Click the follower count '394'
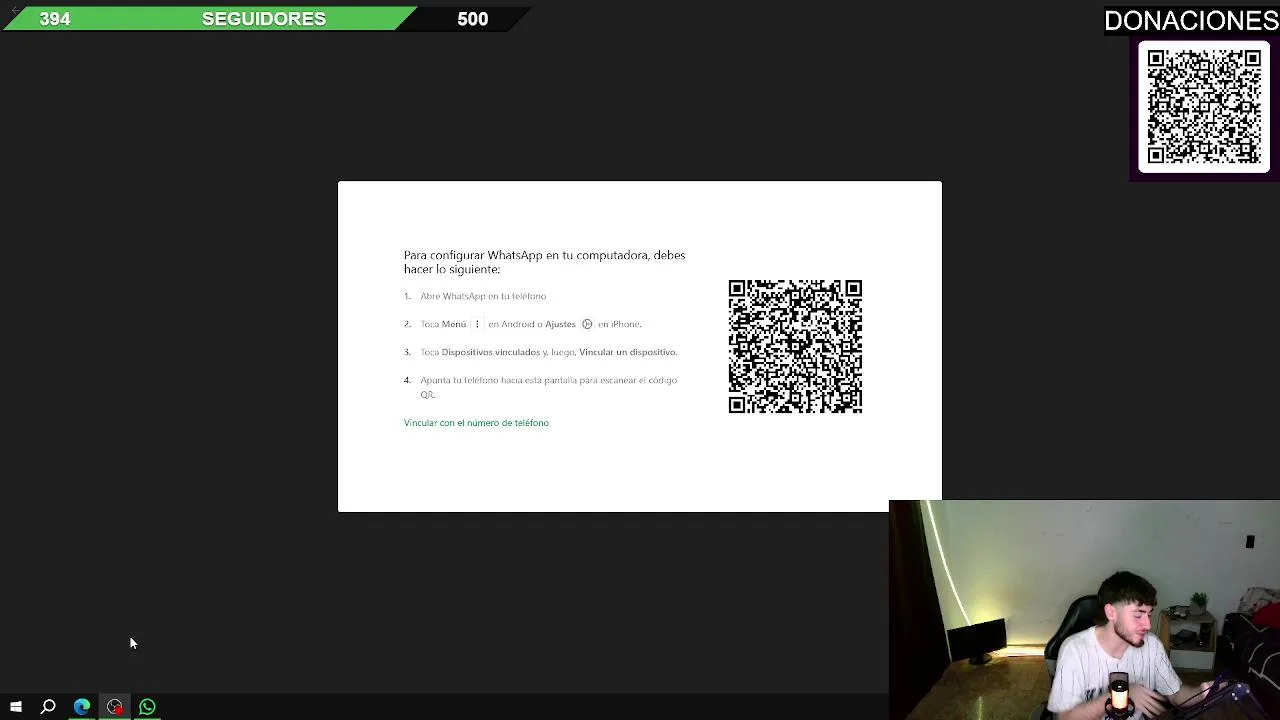This screenshot has height=720, width=1280. [55, 19]
